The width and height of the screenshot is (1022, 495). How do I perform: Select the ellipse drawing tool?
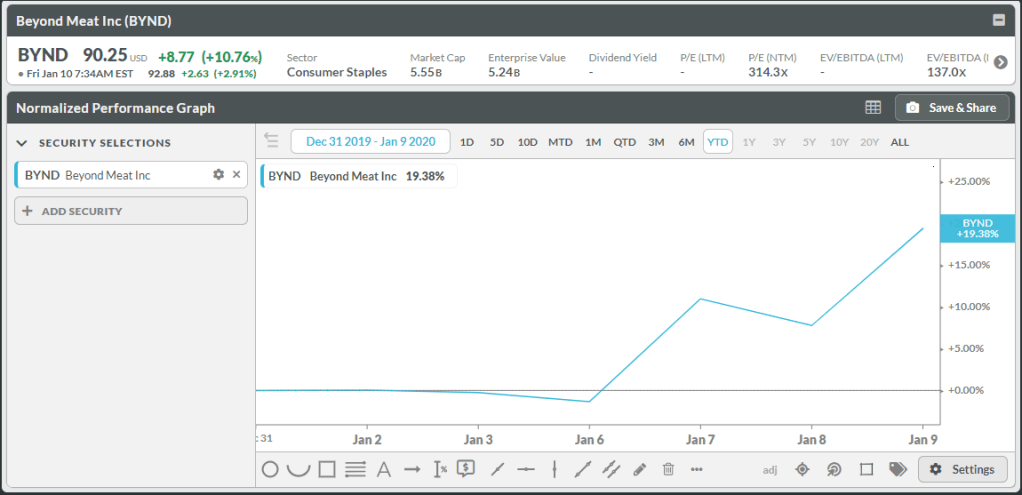pos(270,469)
